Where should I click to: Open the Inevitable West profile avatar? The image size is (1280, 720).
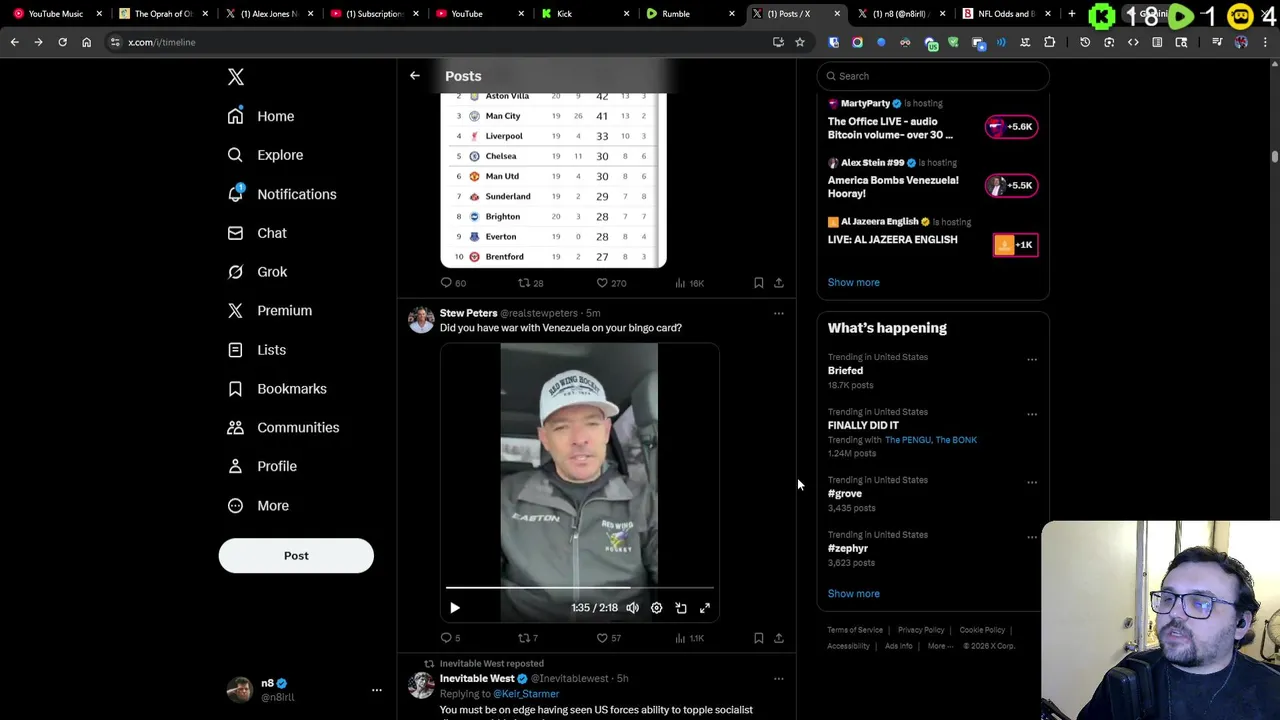coord(421,684)
